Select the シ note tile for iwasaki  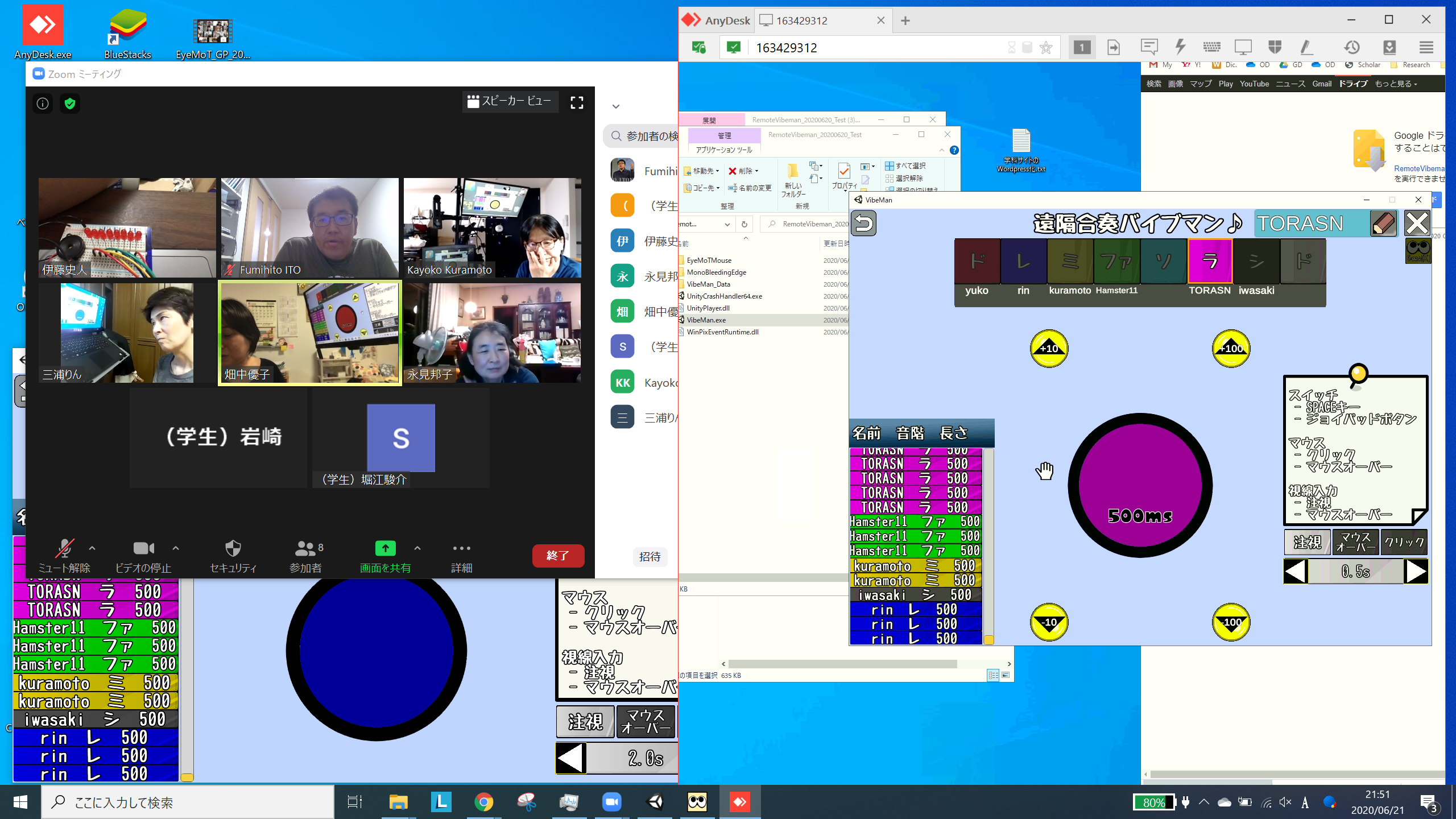[x=1256, y=261]
